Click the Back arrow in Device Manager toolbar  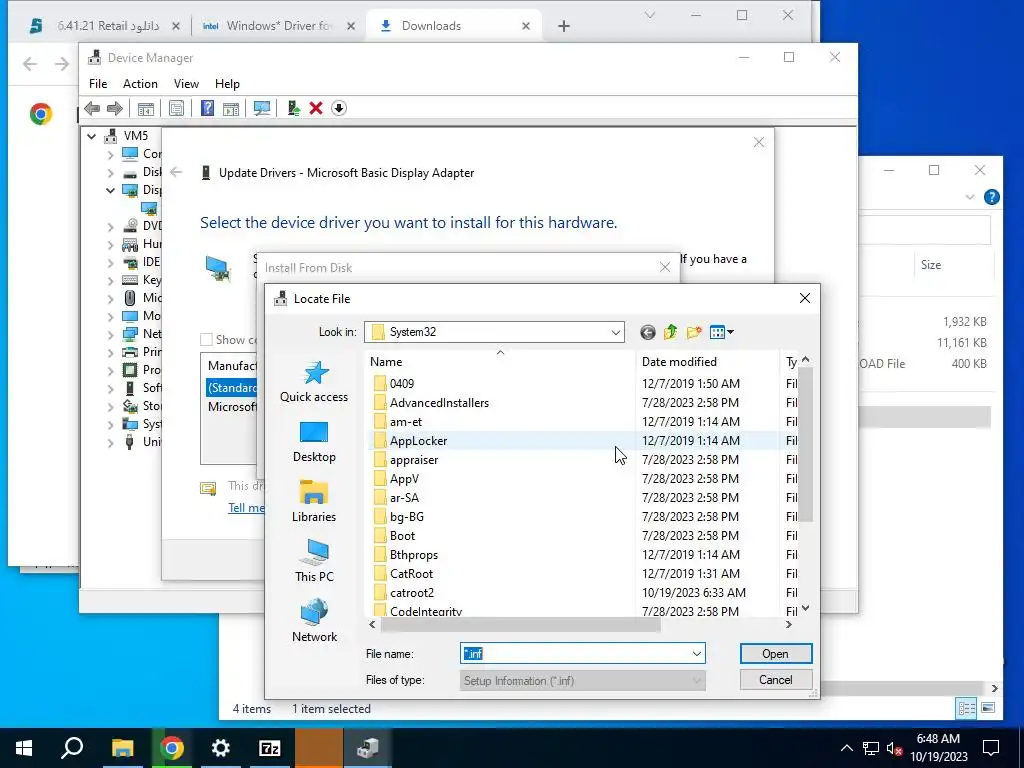point(92,108)
